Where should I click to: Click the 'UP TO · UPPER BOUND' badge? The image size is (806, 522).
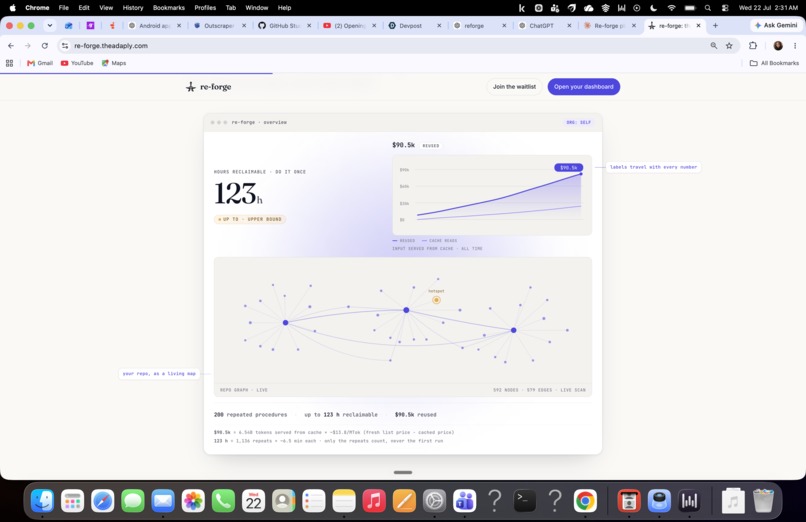tap(250, 219)
